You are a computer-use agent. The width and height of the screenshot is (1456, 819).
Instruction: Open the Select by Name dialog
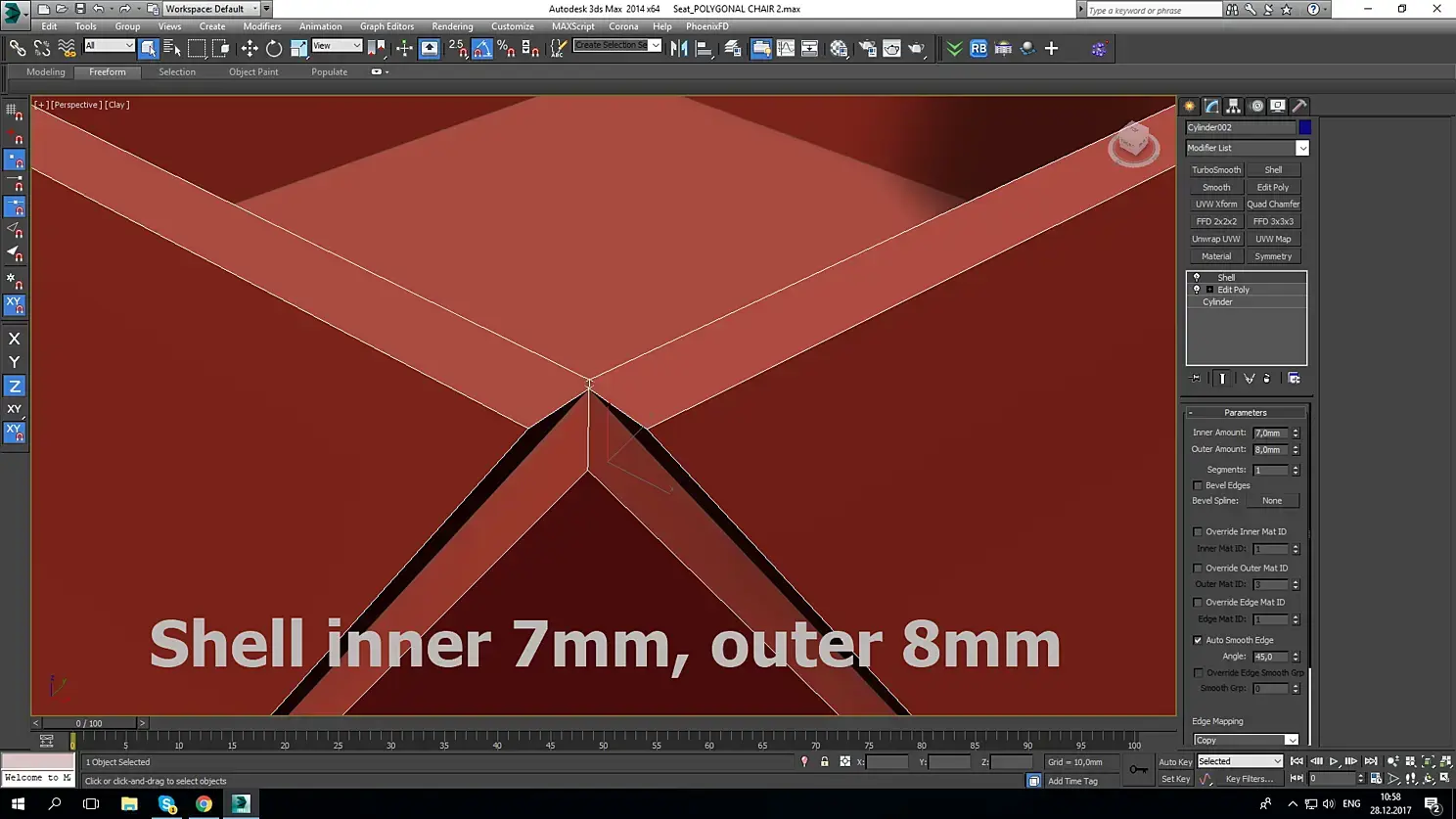(172, 48)
